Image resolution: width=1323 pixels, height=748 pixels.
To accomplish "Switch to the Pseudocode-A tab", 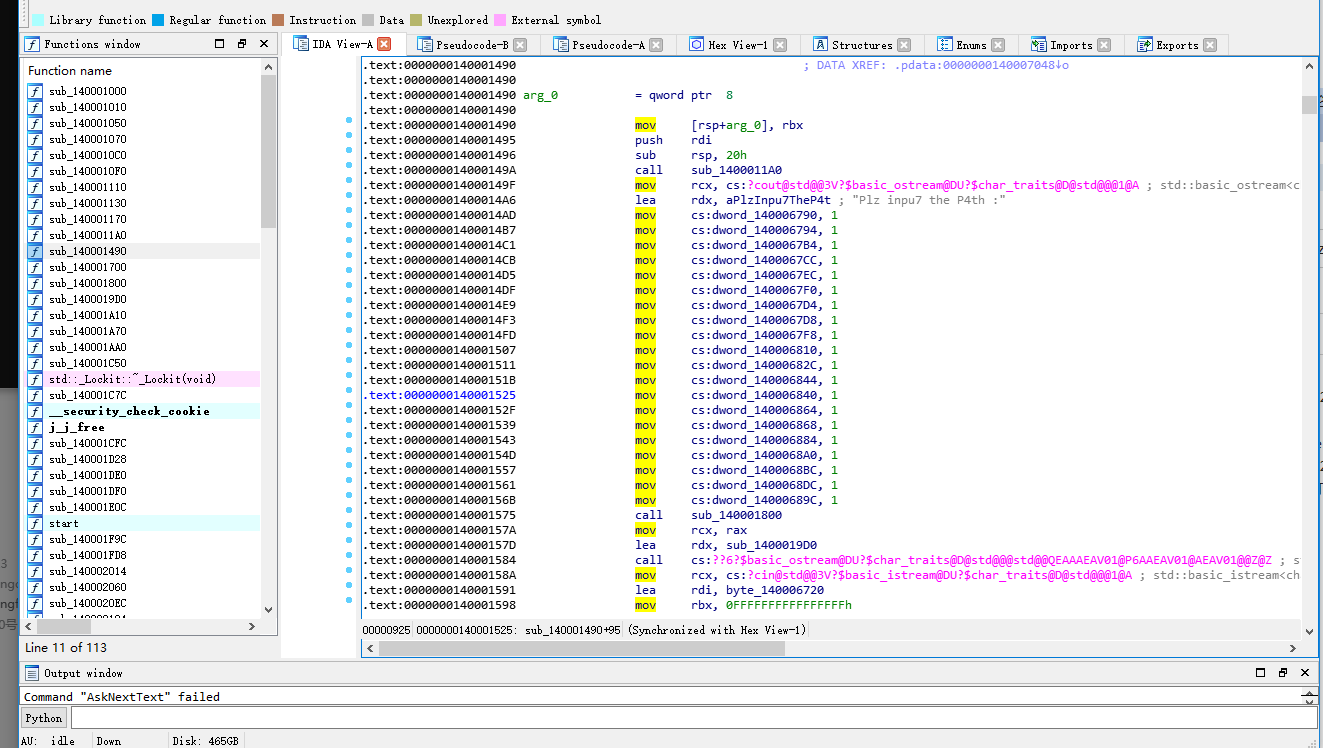I will click(x=607, y=45).
